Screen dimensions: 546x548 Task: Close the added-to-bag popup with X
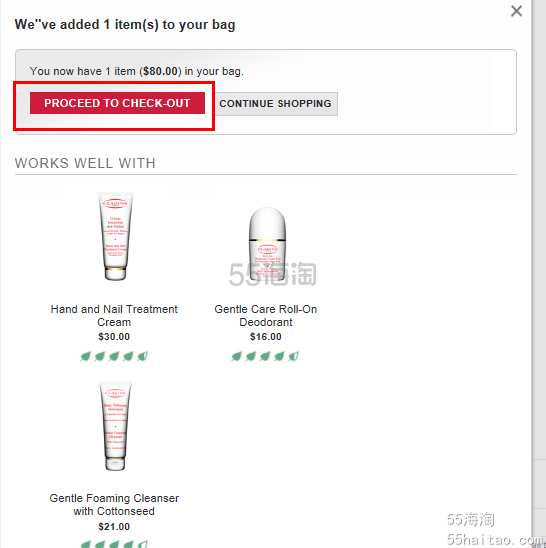[516, 11]
